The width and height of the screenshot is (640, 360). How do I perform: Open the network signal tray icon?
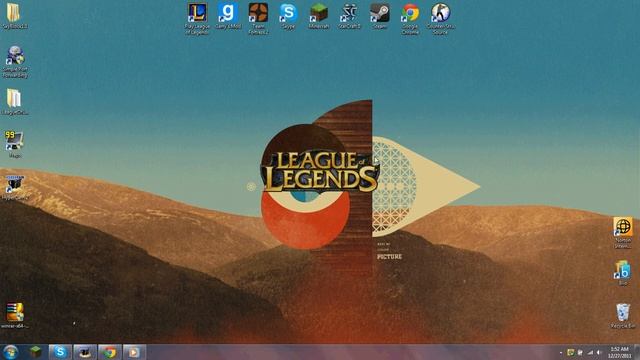[x=590, y=352]
